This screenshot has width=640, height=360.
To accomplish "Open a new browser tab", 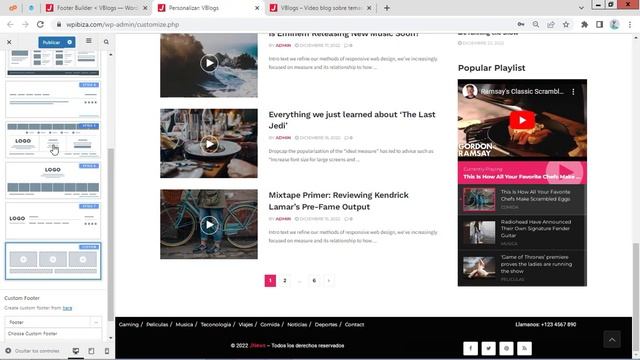I will point(387,8).
